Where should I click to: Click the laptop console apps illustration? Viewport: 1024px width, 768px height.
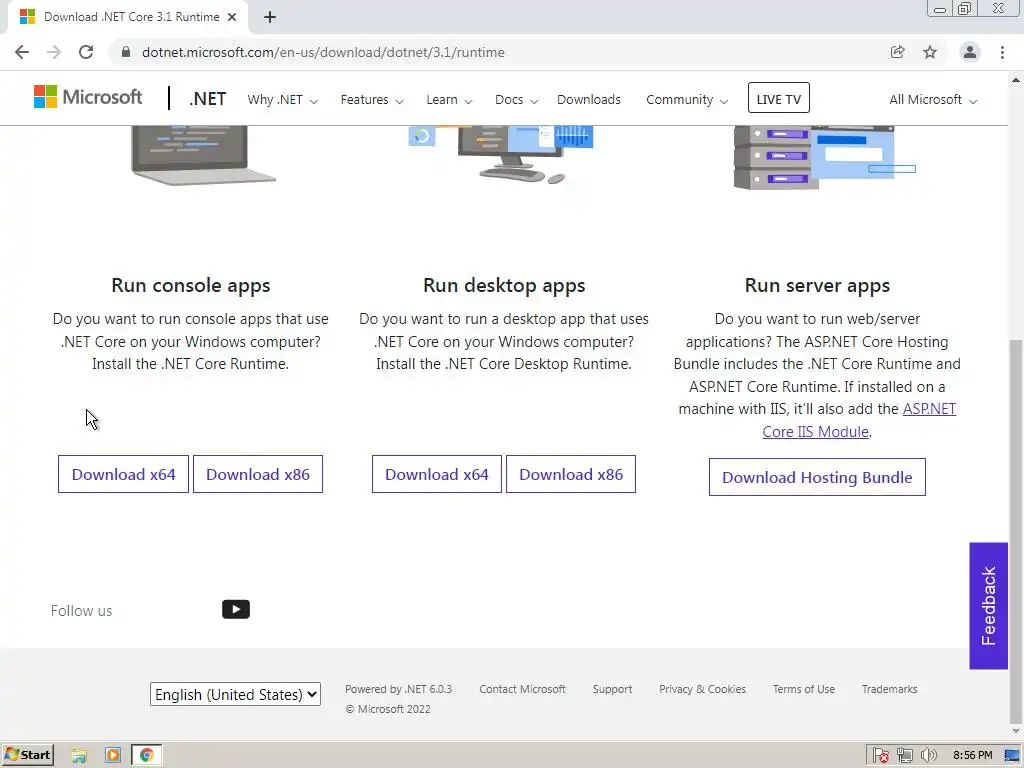[202, 155]
